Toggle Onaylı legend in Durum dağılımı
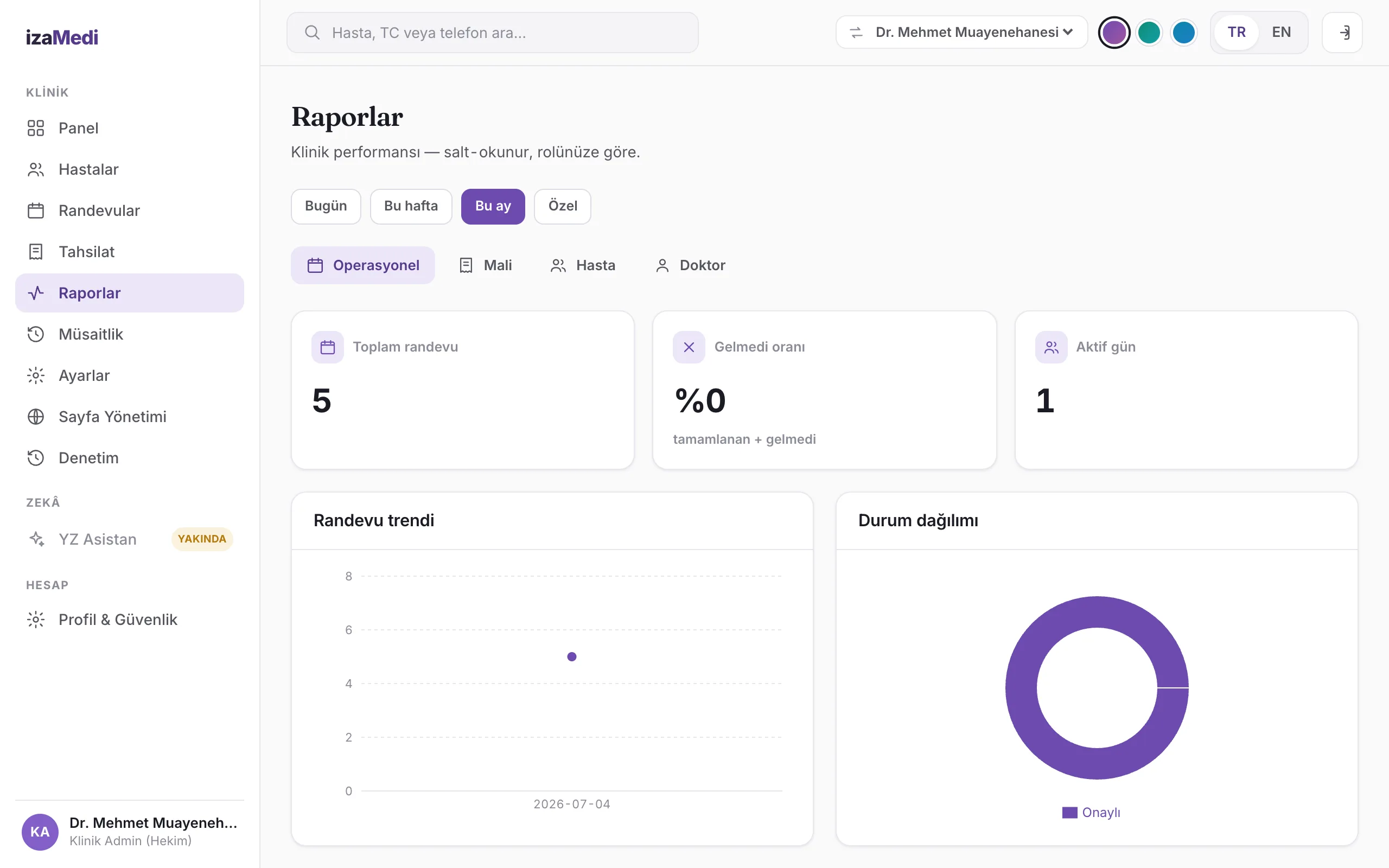This screenshot has height=868, width=1389. pyautogui.click(x=1091, y=812)
